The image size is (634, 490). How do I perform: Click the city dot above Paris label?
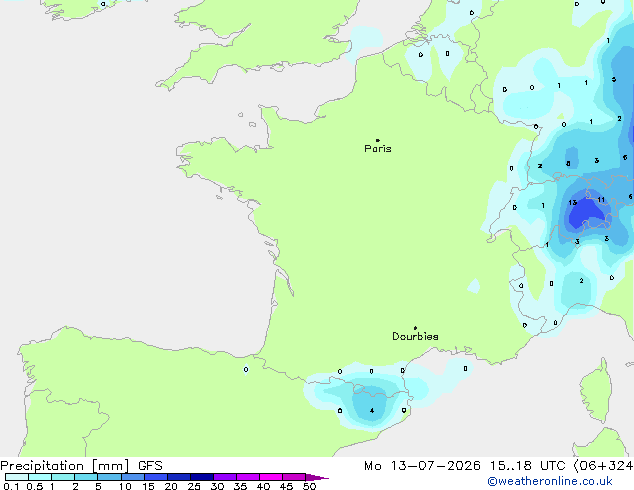coord(378,140)
